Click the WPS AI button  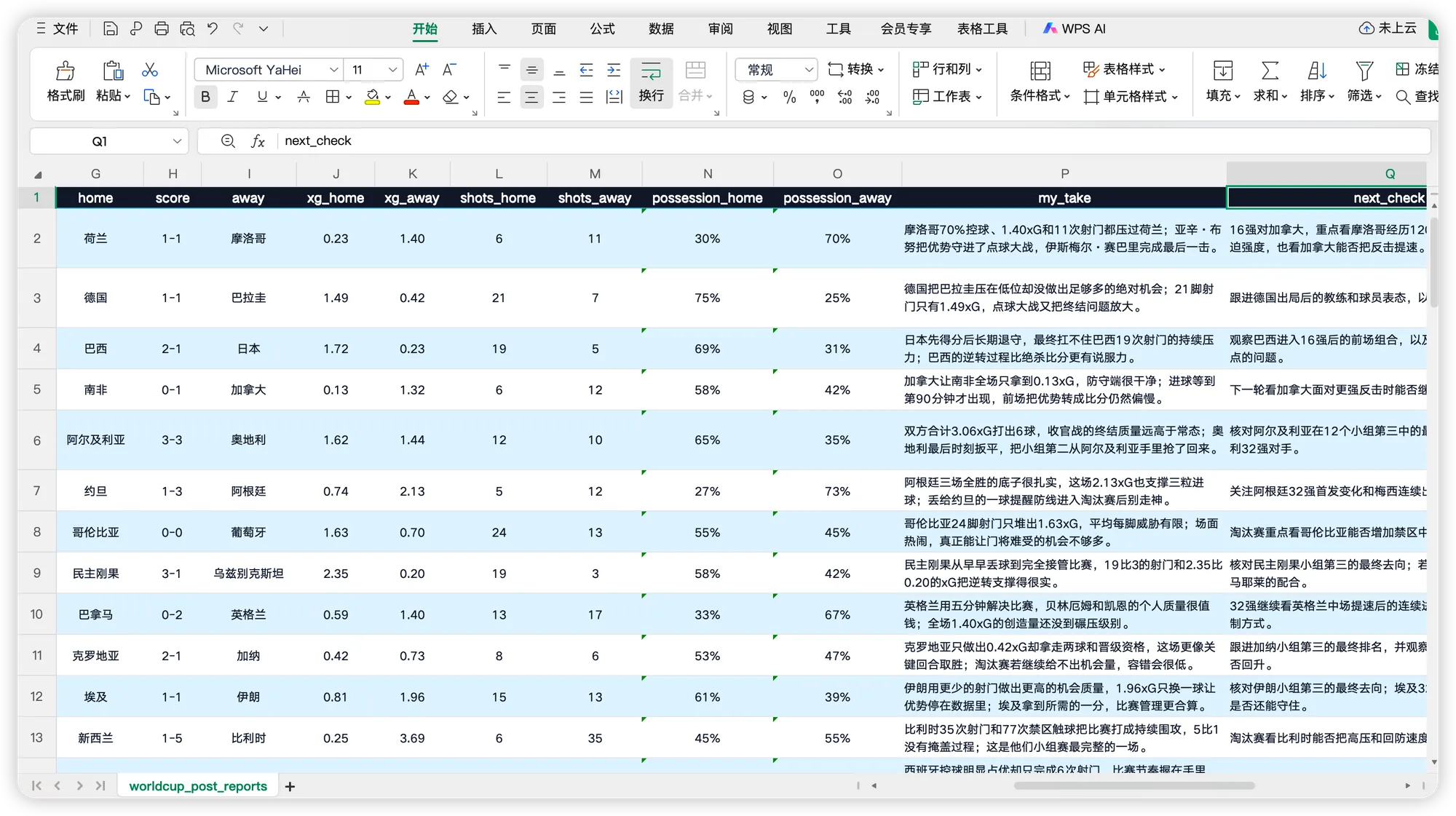click(1075, 28)
